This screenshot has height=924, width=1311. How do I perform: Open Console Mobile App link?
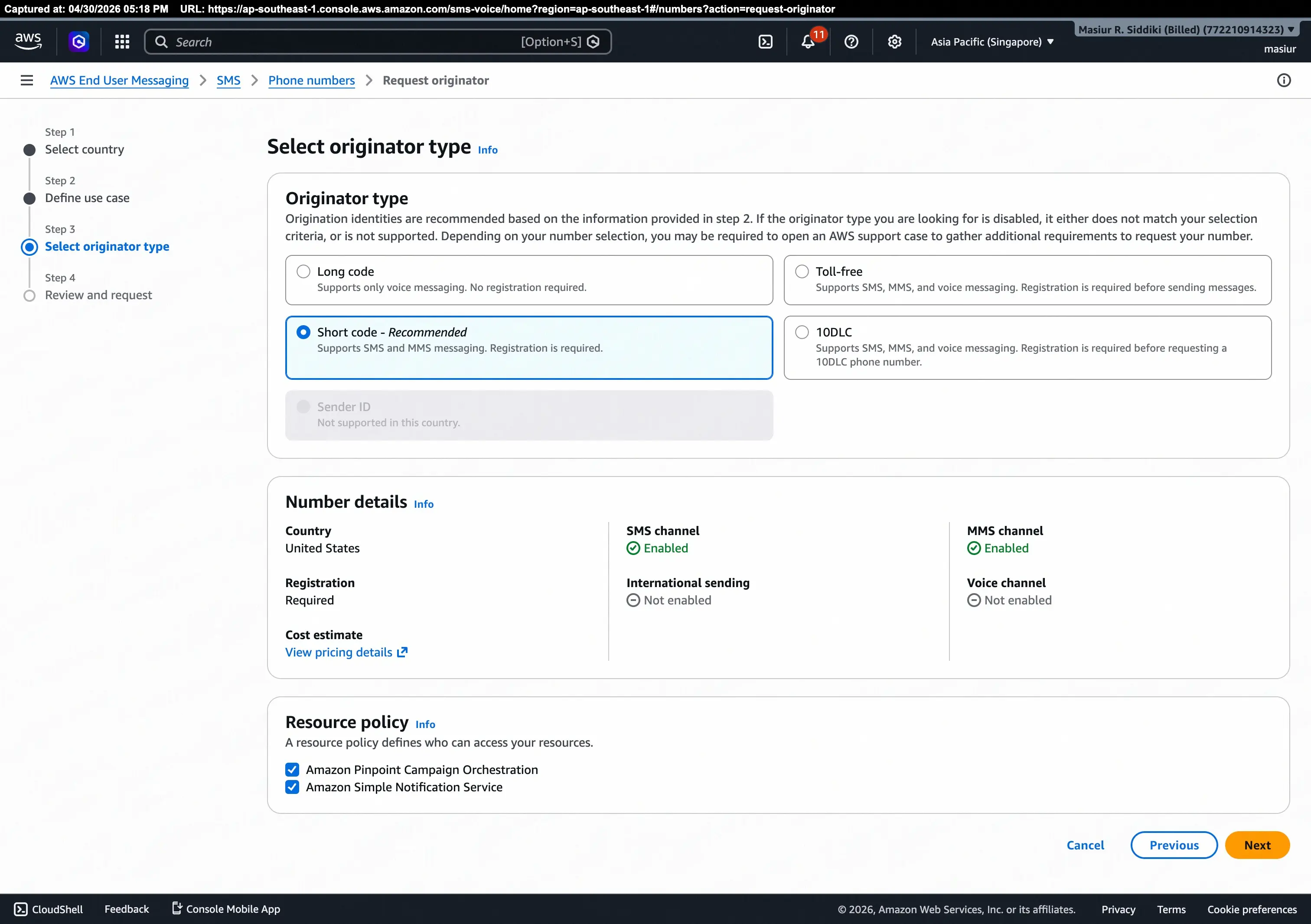click(226, 909)
